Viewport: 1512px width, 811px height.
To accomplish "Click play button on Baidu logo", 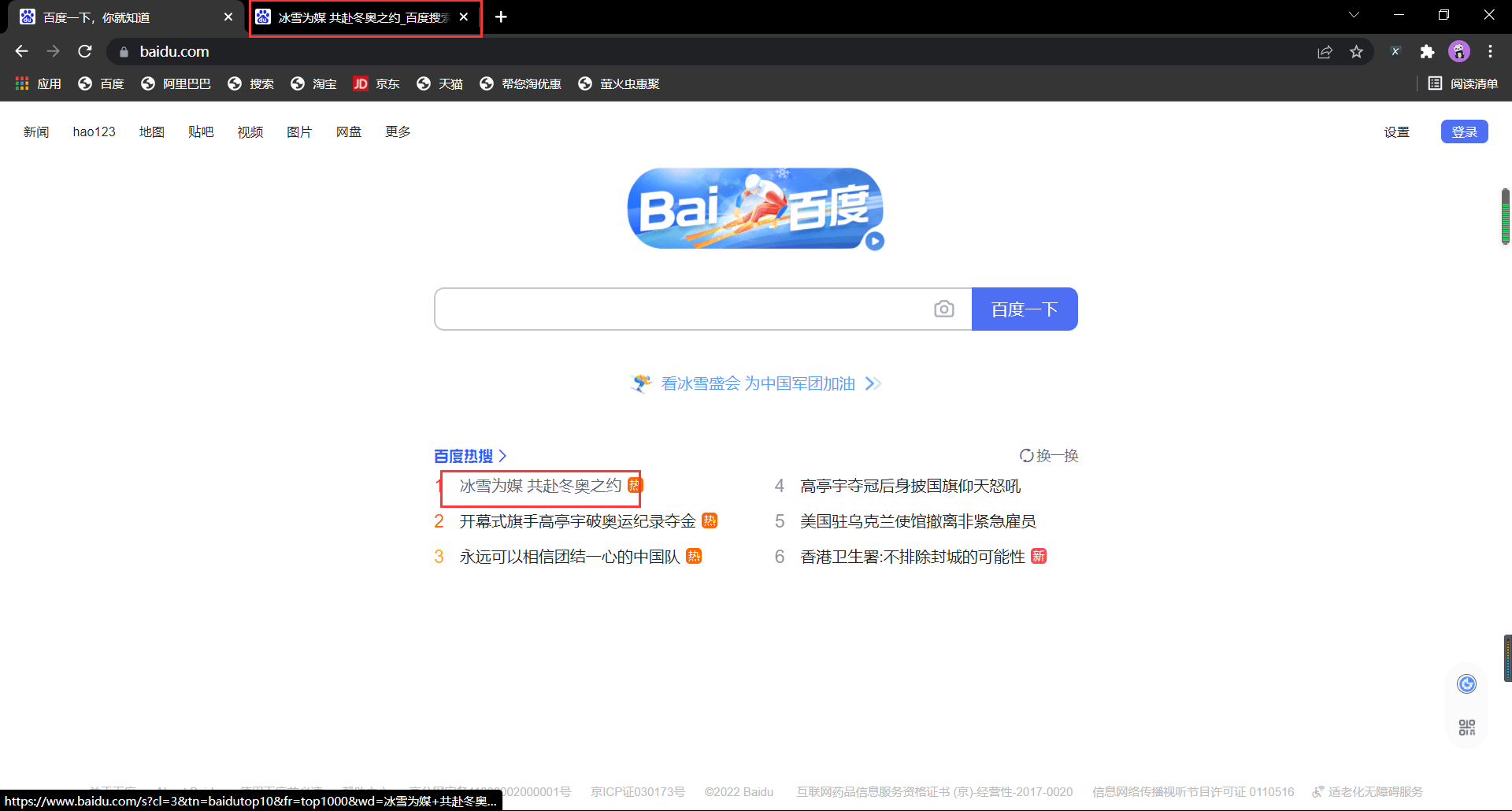I will tap(875, 242).
